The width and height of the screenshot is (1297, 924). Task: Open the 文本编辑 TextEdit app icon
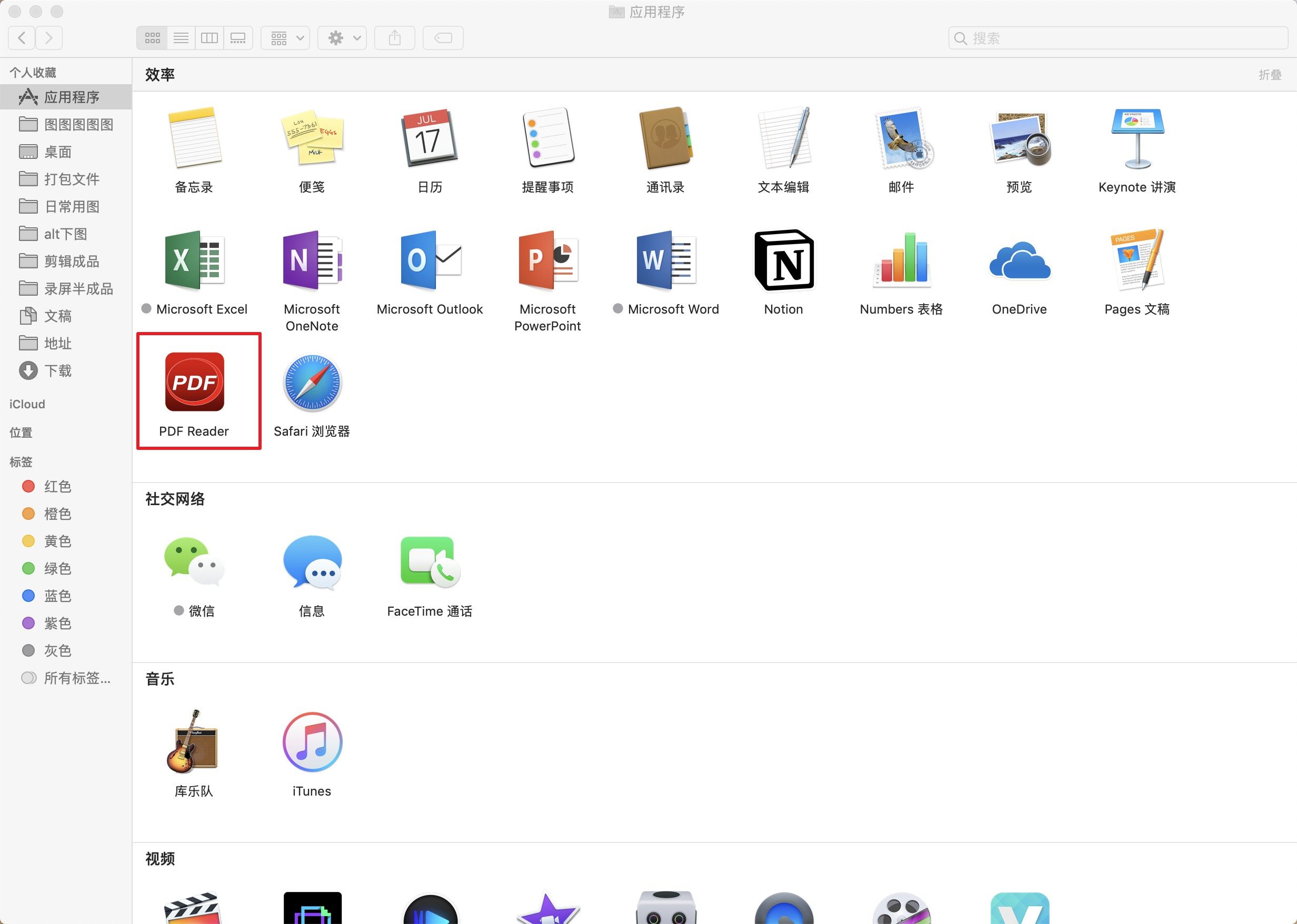coord(784,138)
